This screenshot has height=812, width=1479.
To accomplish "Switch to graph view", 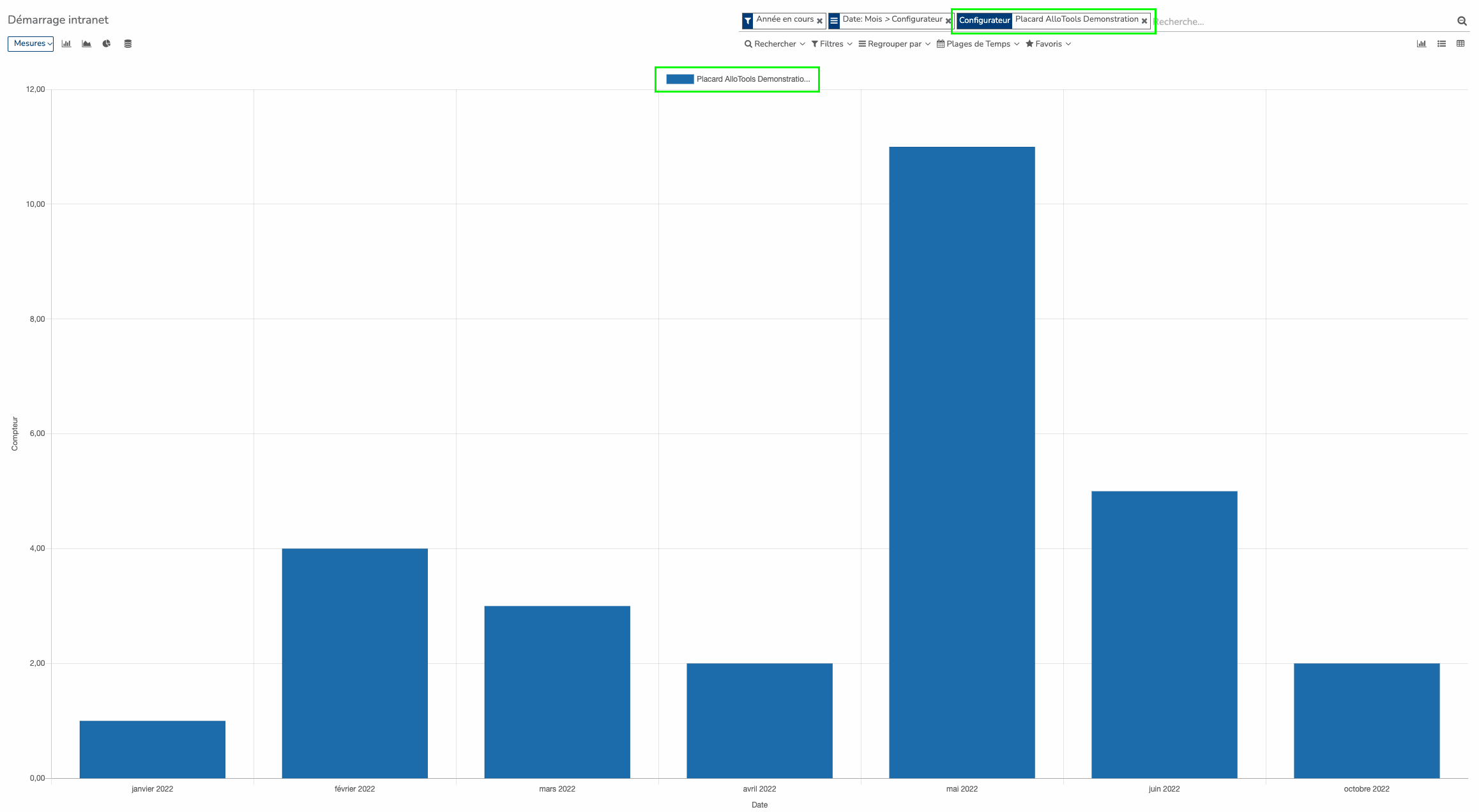I will pos(1422,43).
